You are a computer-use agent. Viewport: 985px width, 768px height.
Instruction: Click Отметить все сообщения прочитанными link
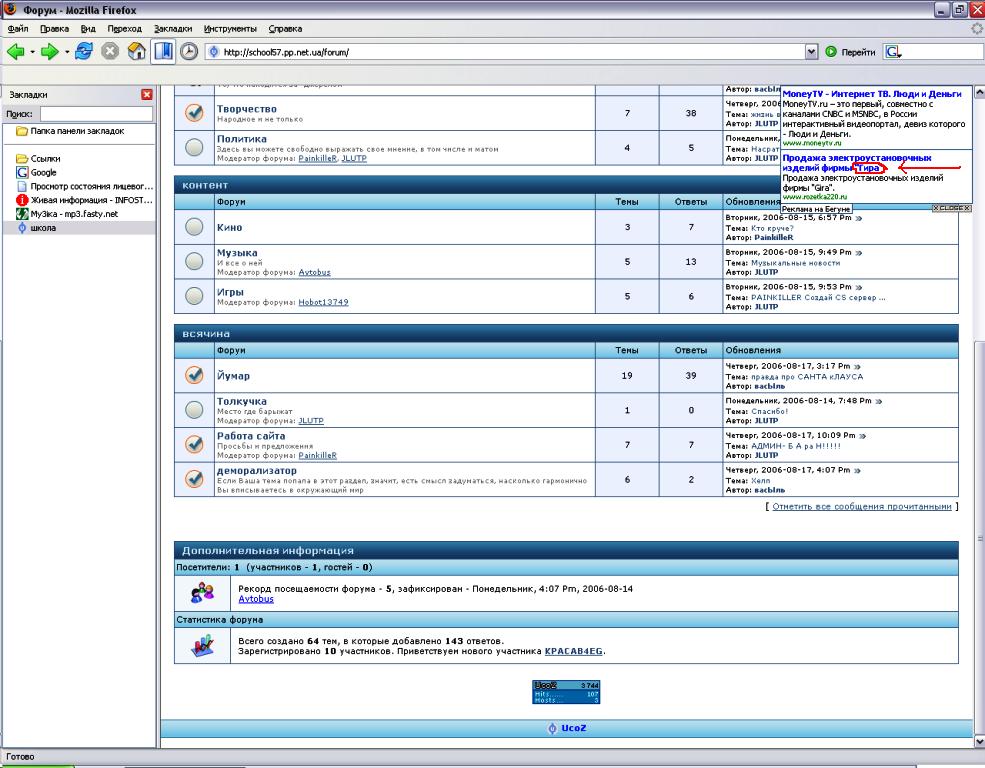(x=861, y=506)
